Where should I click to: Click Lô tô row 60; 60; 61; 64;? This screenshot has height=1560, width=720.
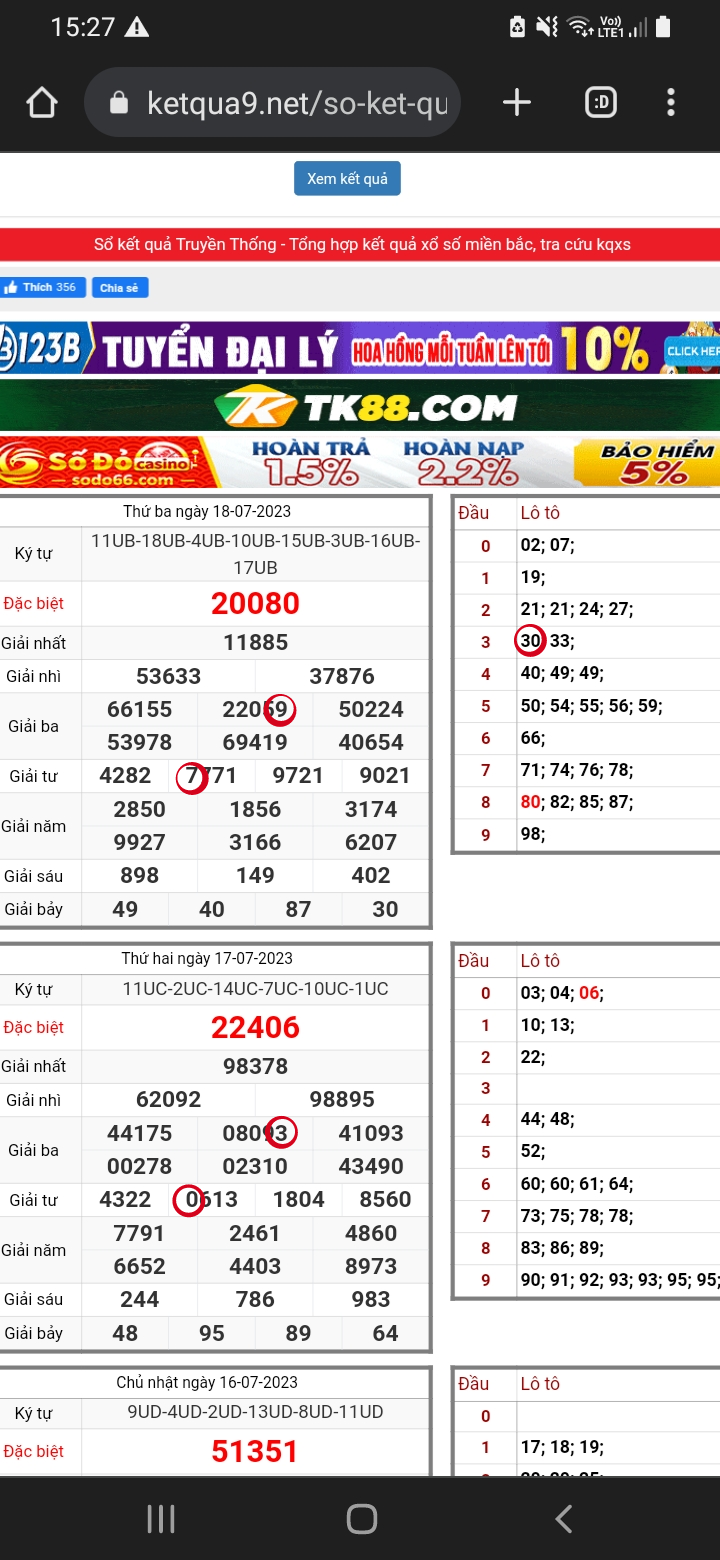(577, 1184)
